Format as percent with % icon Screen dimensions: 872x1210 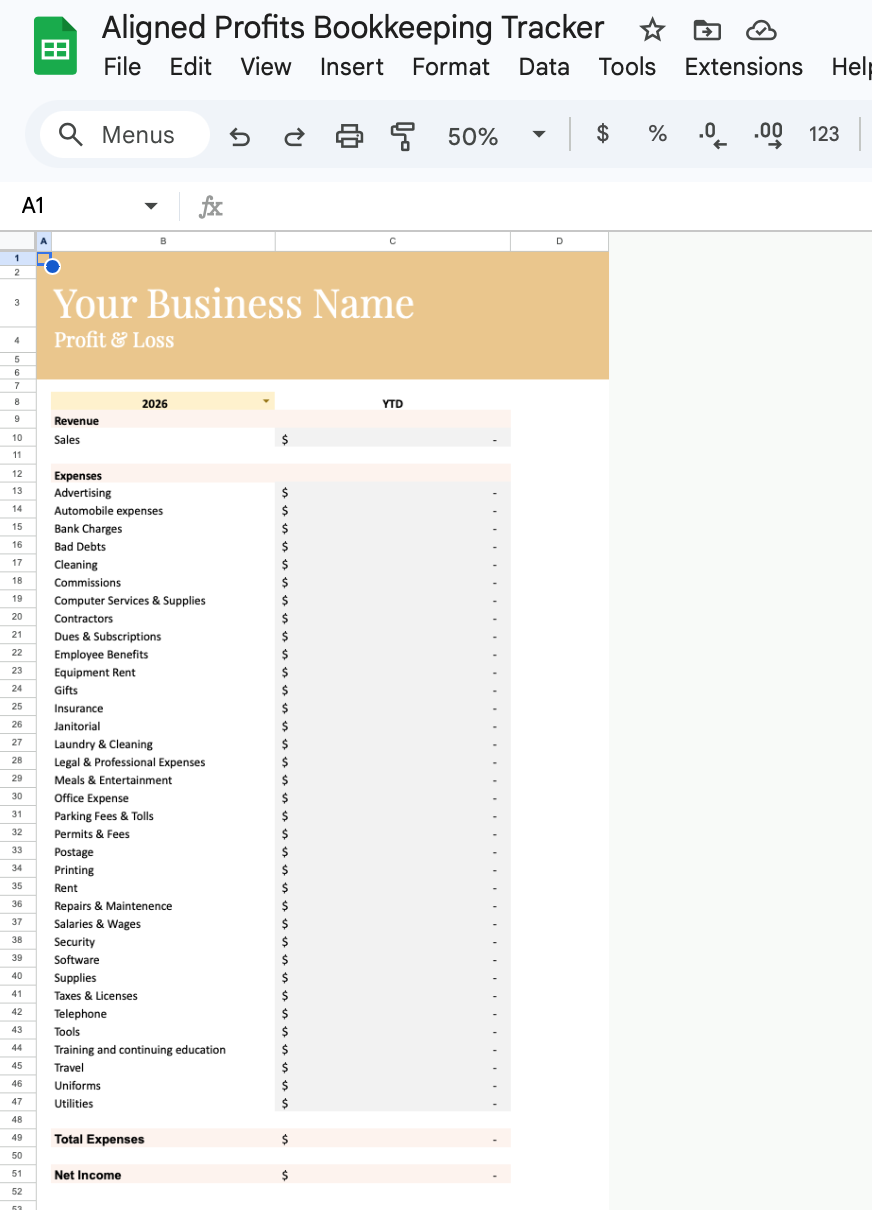click(x=657, y=134)
